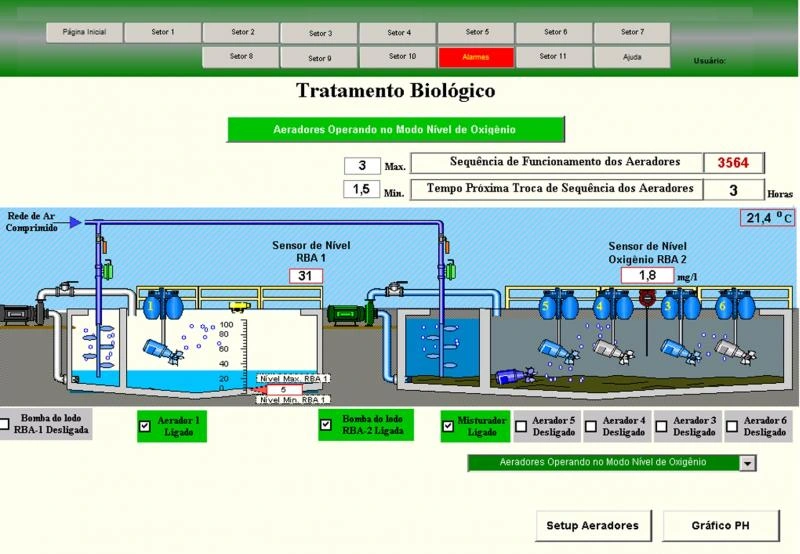The height and width of the screenshot is (554, 800).
Task: Check the Aerador 5 Desligado checkbox
Action: coord(521,426)
